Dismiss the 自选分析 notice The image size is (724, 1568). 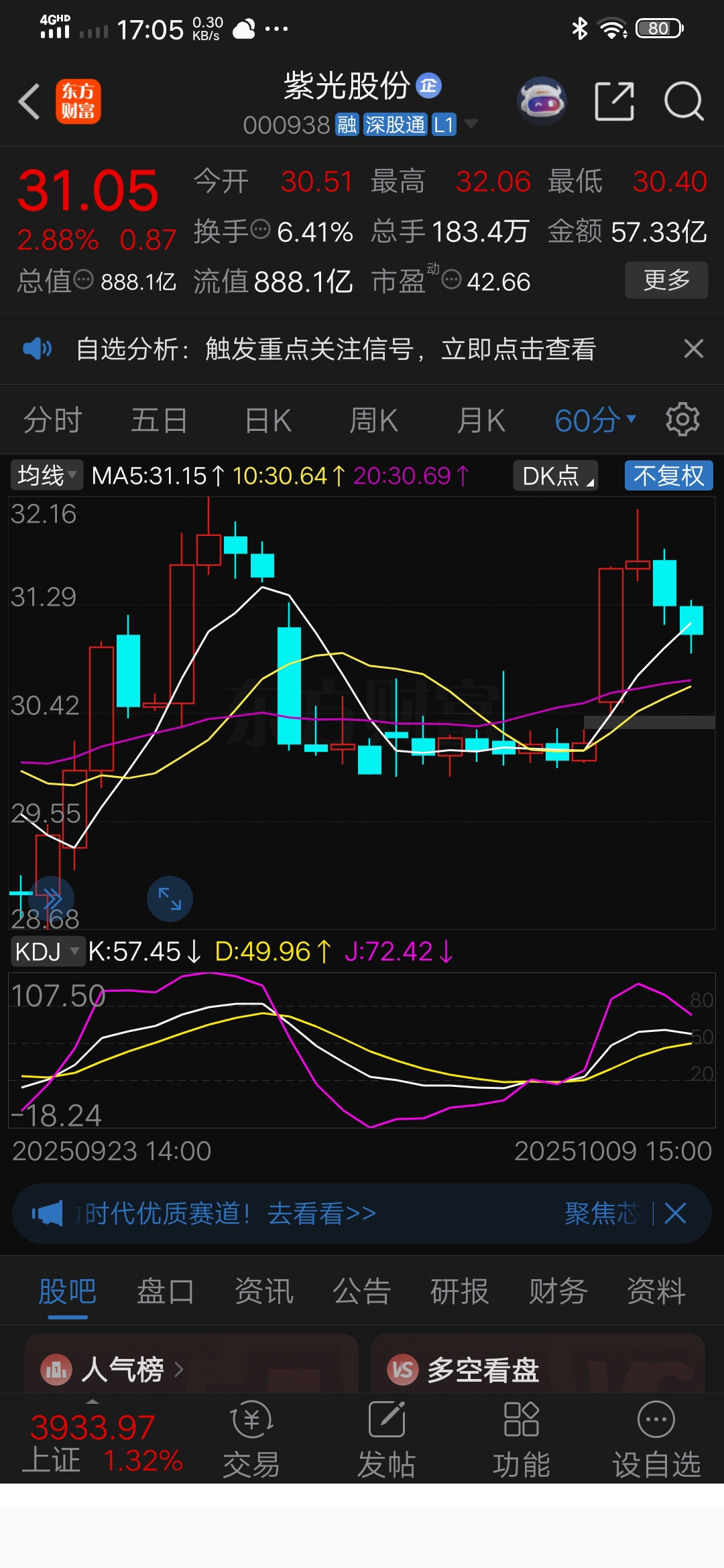[693, 348]
